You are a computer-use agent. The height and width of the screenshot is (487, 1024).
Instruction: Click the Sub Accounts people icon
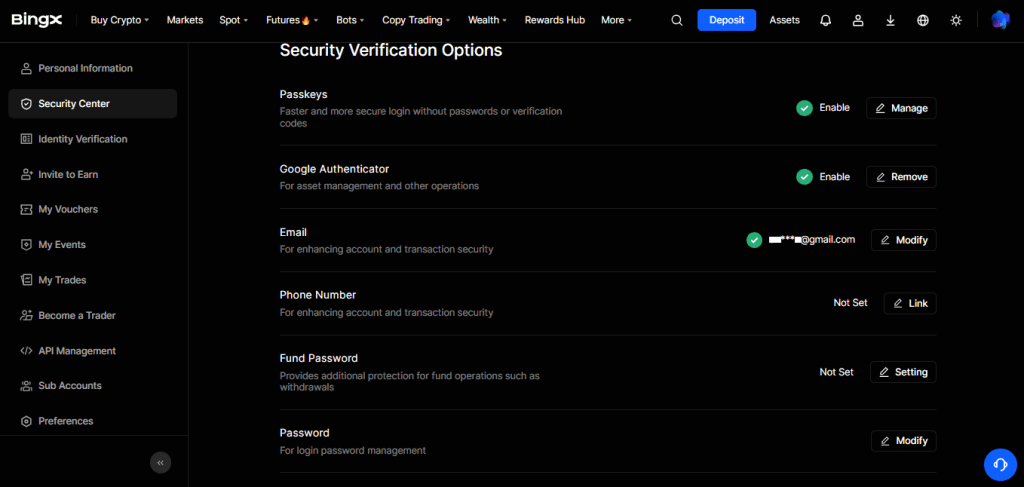(x=26, y=386)
